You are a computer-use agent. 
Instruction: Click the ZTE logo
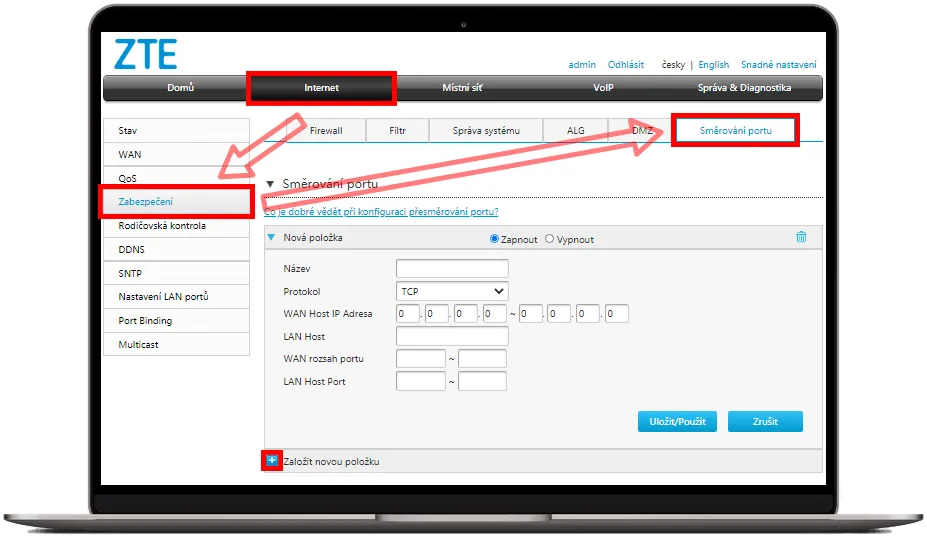click(x=146, y=54)
